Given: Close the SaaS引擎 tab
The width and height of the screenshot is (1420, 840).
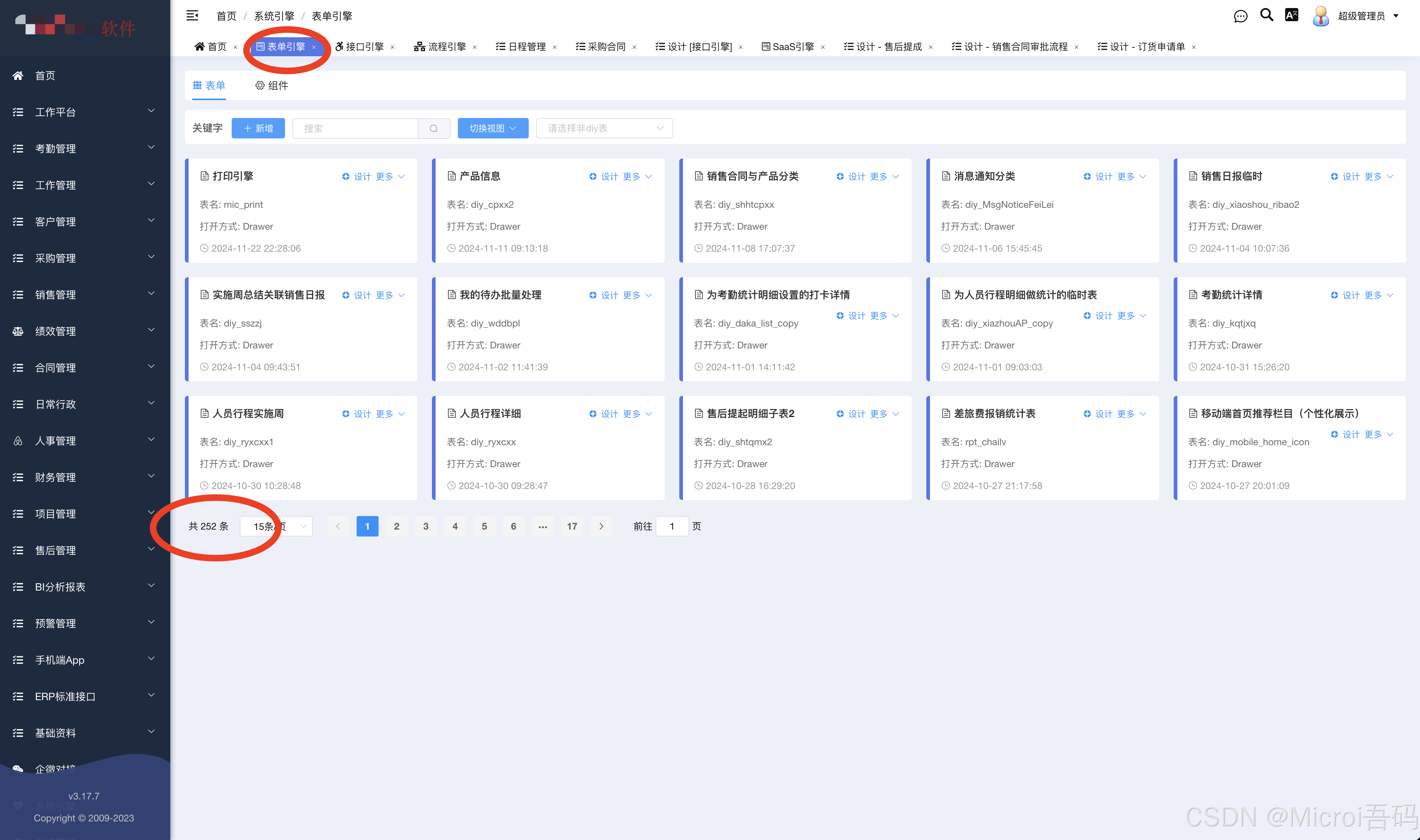Looking at the screenshot, I should pyautogui.click(x=823, y=47).
